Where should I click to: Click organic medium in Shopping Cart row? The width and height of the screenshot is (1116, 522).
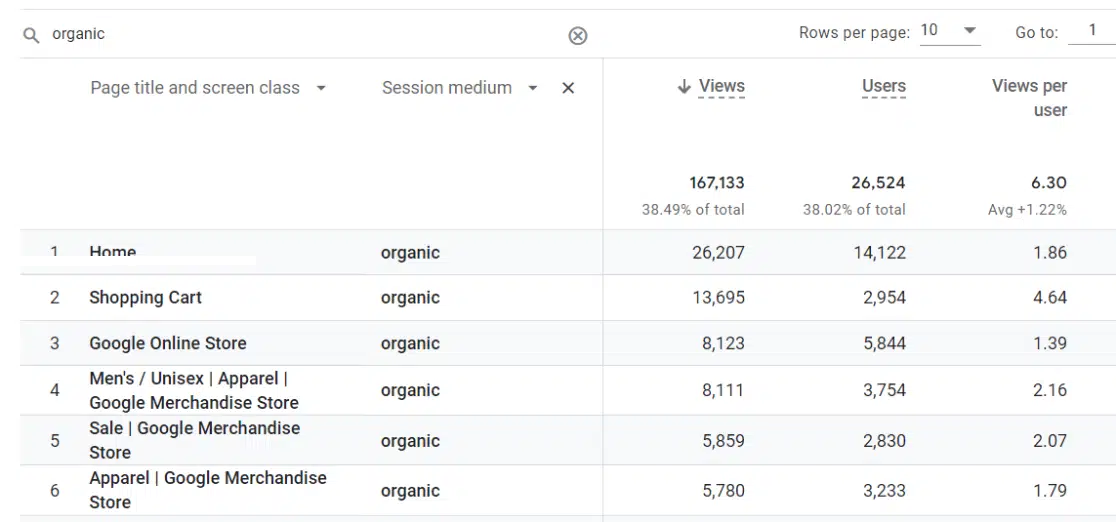(x=410, y=298)
